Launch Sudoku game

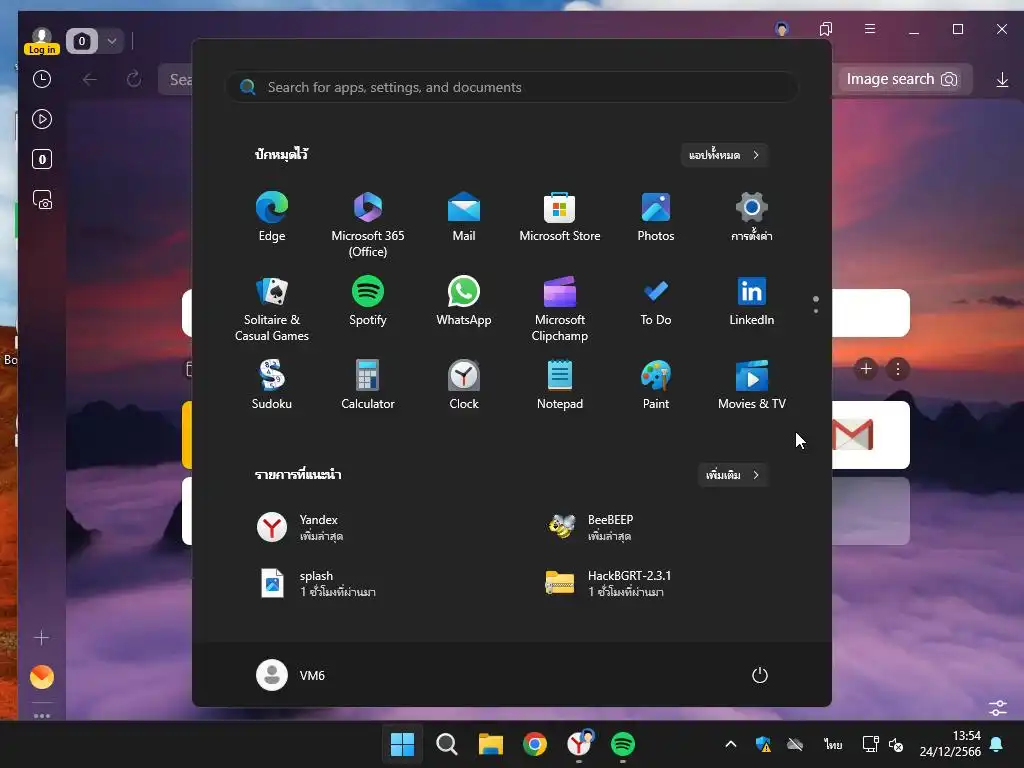coord(272,385)
